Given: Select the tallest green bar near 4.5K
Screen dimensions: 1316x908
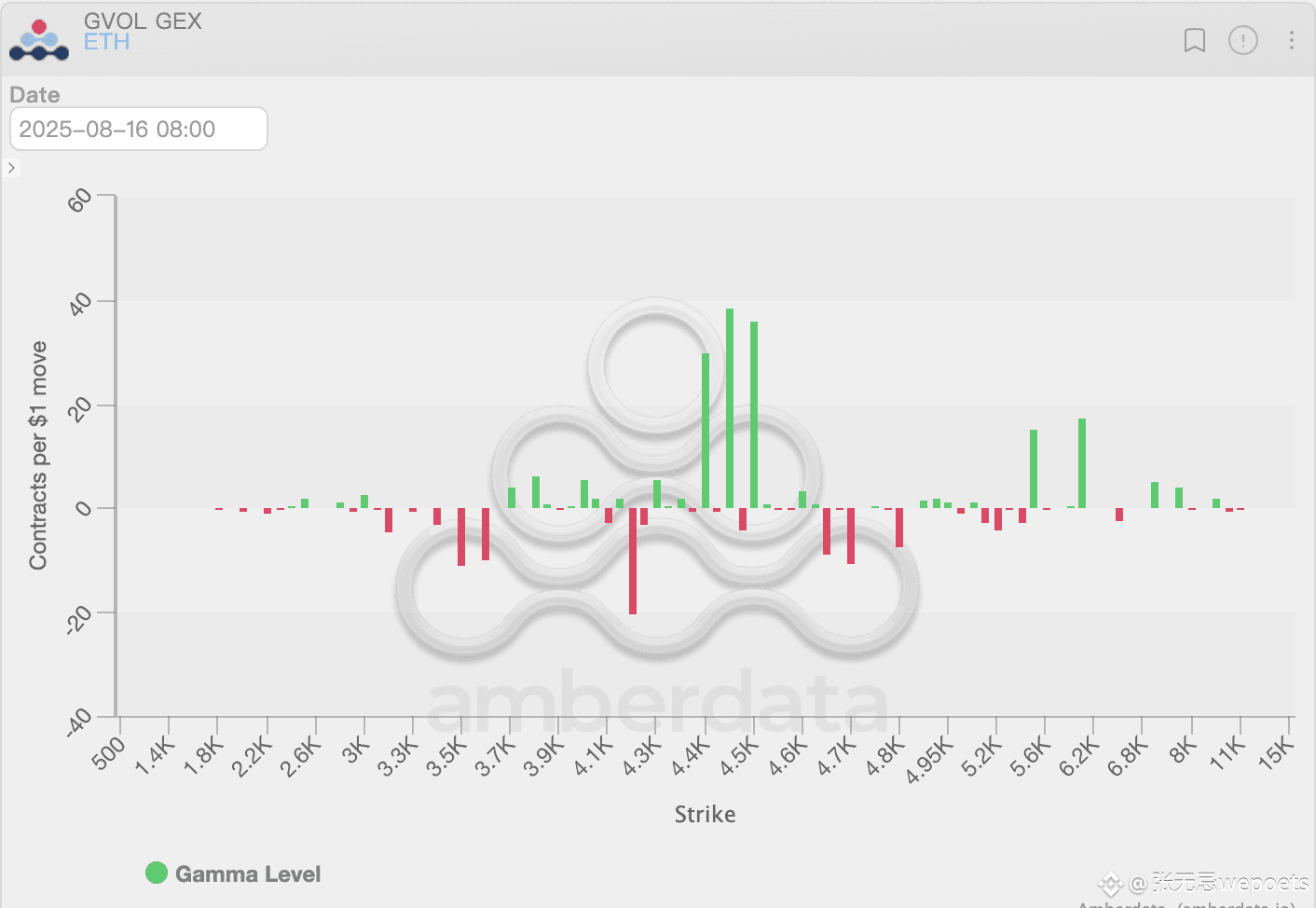Looking at the screenshot, I should [x=730, y=408].
